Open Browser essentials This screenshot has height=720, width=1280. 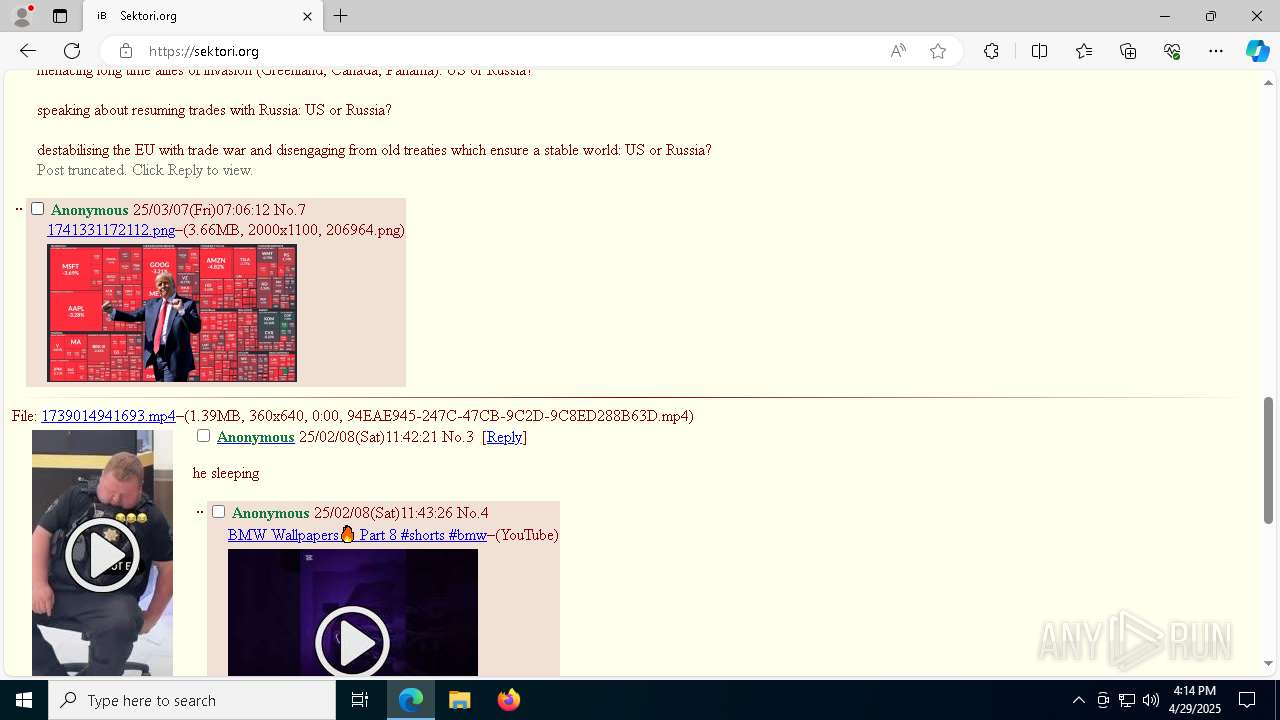(x=1172, y=51)
